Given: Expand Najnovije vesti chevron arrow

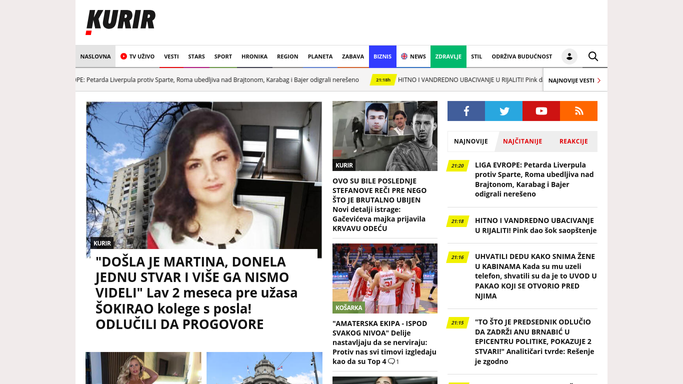Looking at the screenshot, I should [x=599, y=81].
